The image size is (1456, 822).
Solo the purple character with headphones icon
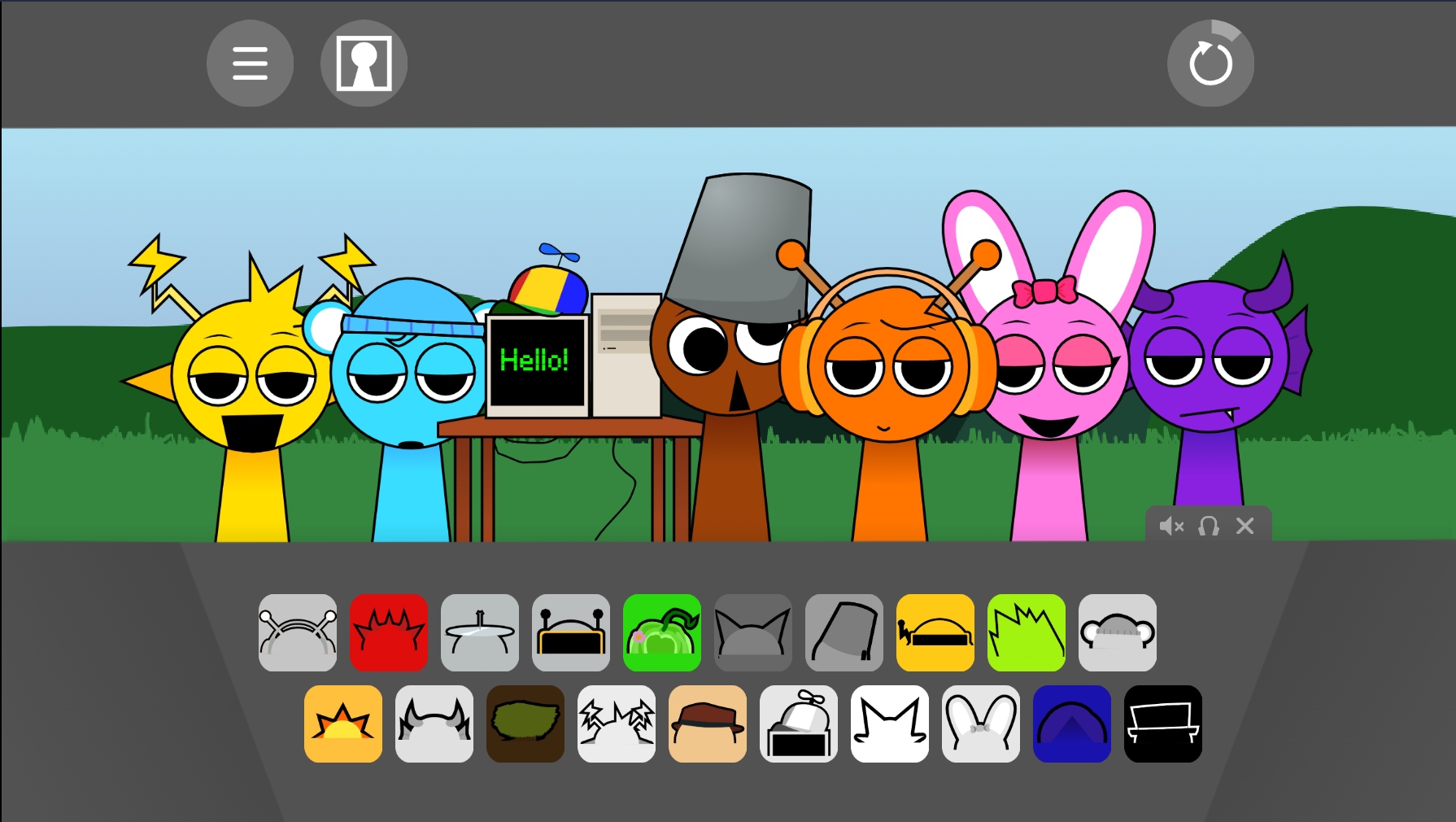[1208, 527]
